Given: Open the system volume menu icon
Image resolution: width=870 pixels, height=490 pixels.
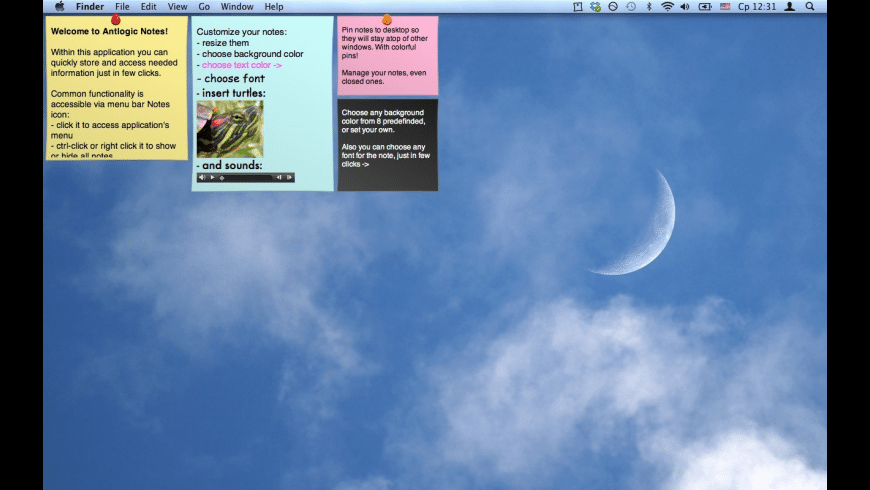Looking at the screenshot, I should (x=685, y=7).
